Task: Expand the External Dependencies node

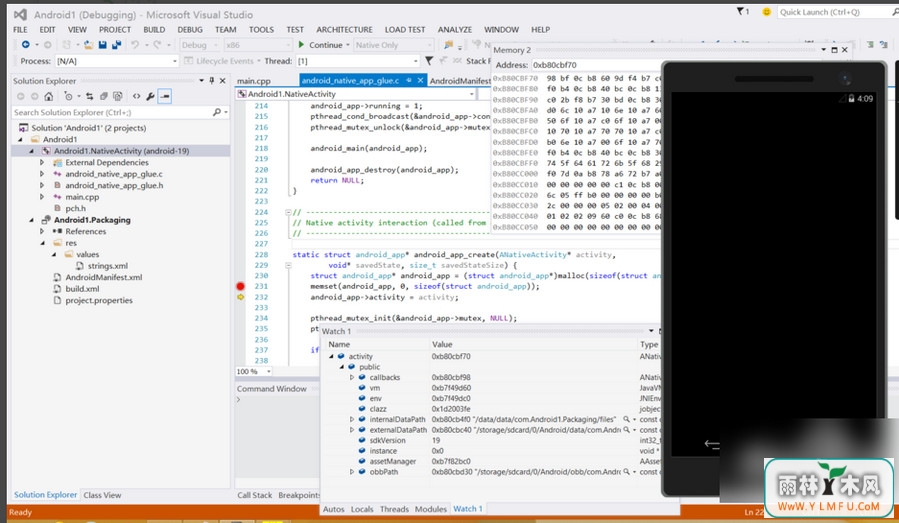Action: click(x=42, y=162)
